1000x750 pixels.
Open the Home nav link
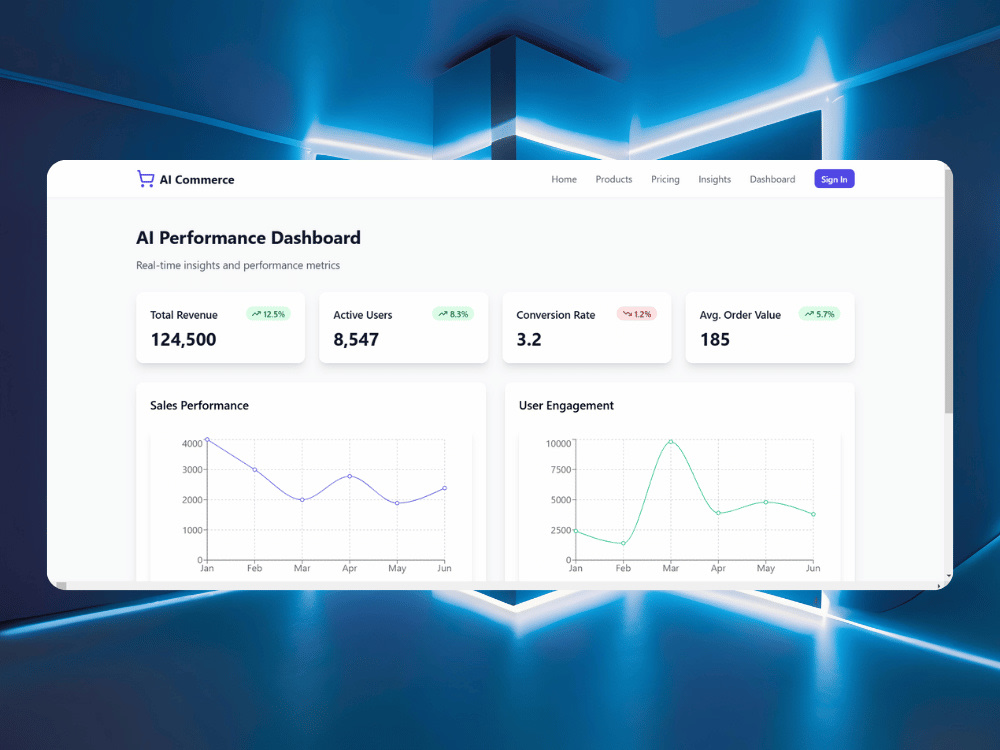tap(564, 179)
